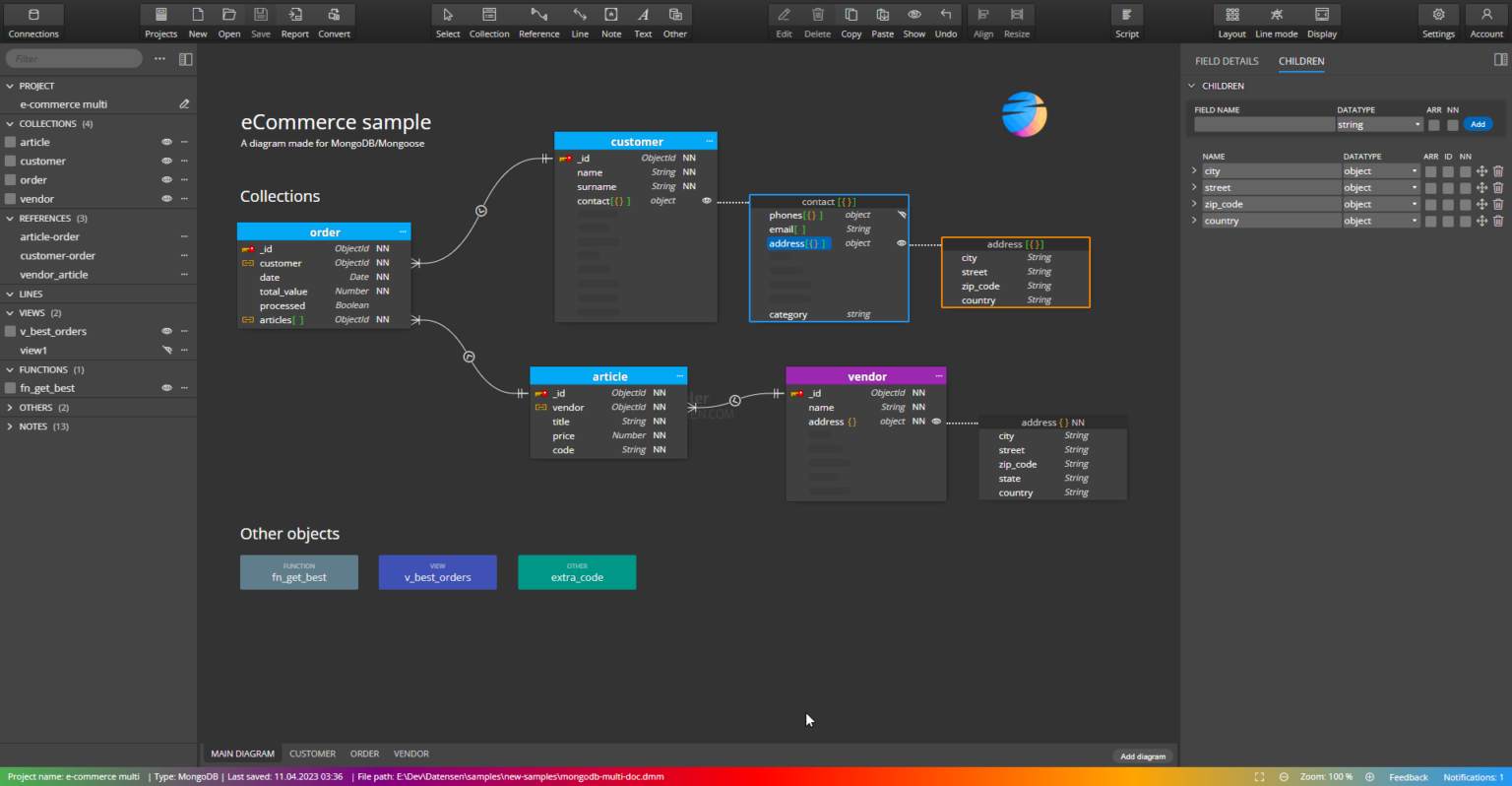This screenshot has width=1512, height=786.
Task: Toggle visibility of fn_get_best function
Action: pos(164,388)
